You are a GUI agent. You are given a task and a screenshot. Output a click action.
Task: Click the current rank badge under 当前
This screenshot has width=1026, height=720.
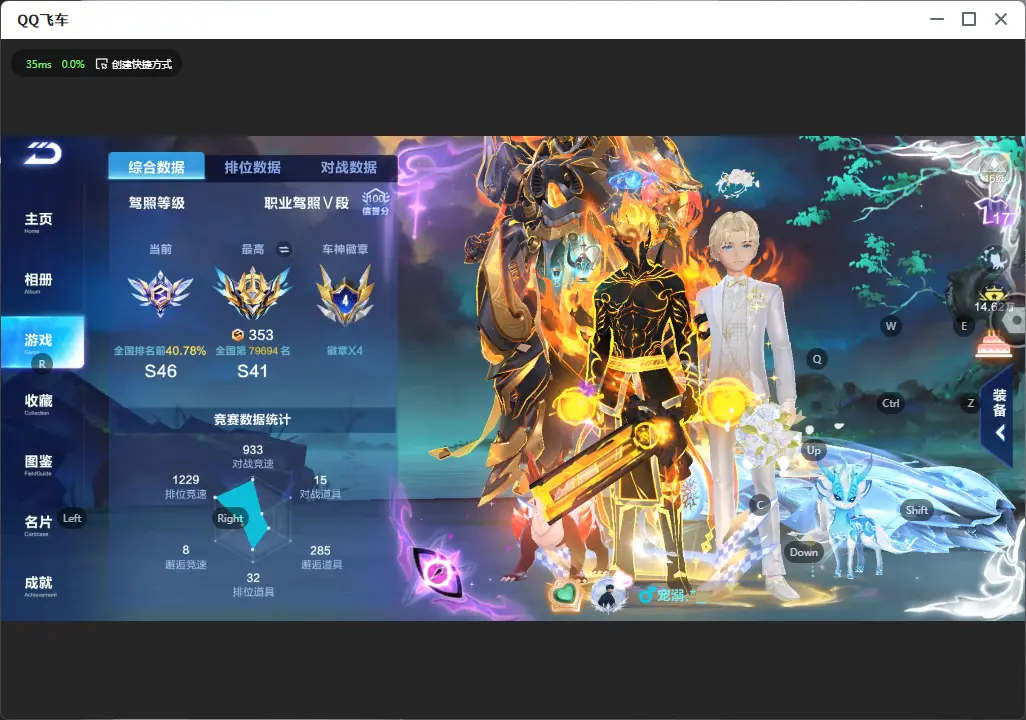160,293
